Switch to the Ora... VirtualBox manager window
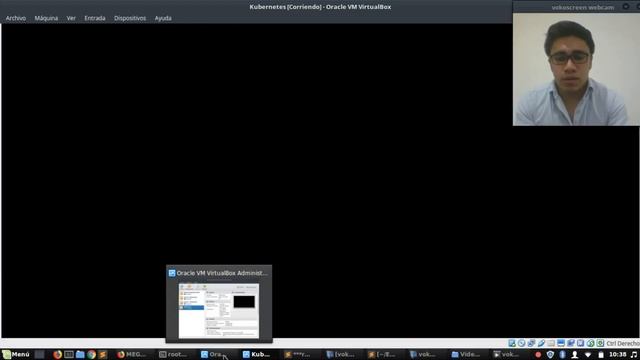Image resolution: width=640 pixels, height=360 pixels. click(x=215, y=354)
